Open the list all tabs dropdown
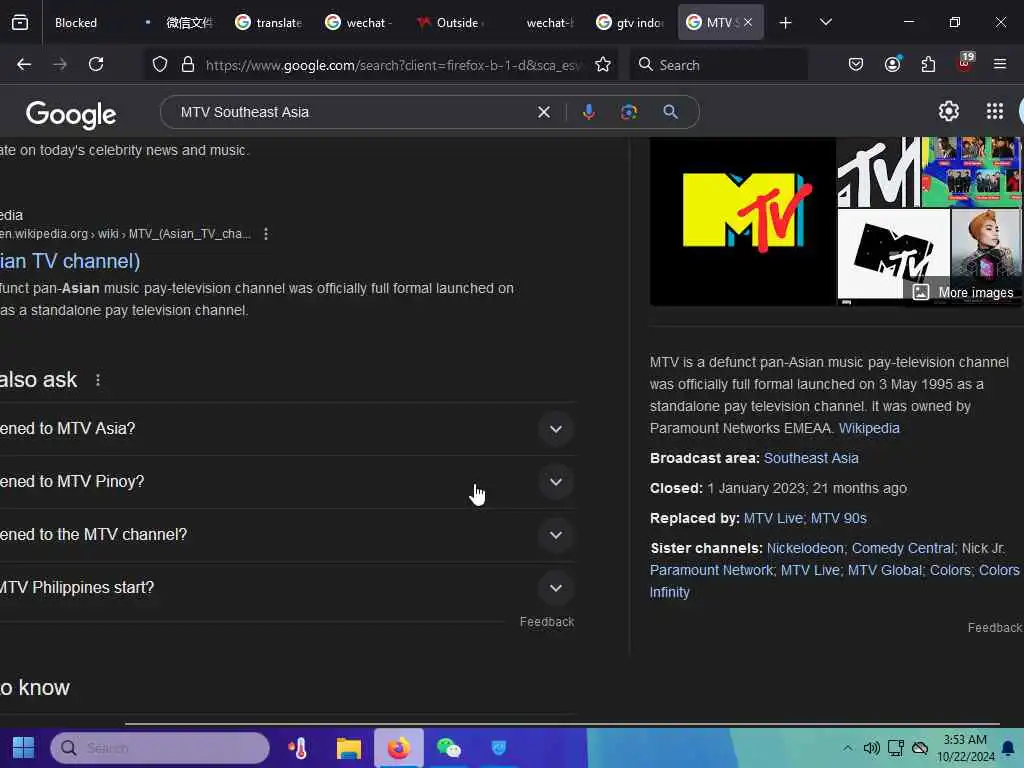This screenshot has width=1024, height=768. [825, 23]
